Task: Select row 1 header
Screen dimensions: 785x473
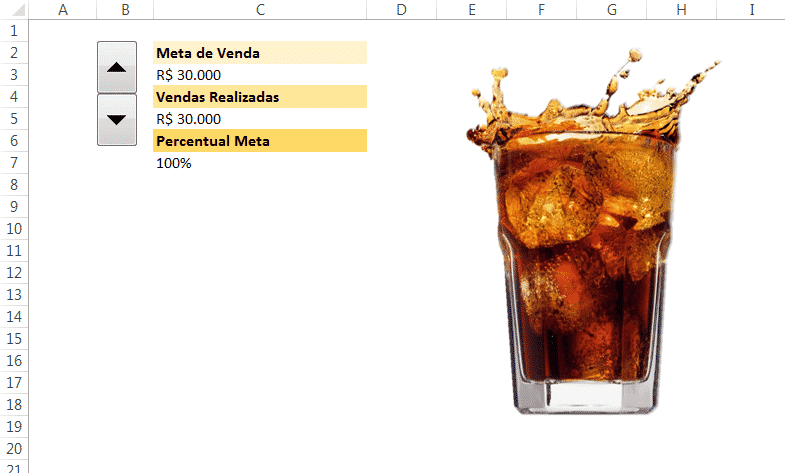Action: [14, 31]
